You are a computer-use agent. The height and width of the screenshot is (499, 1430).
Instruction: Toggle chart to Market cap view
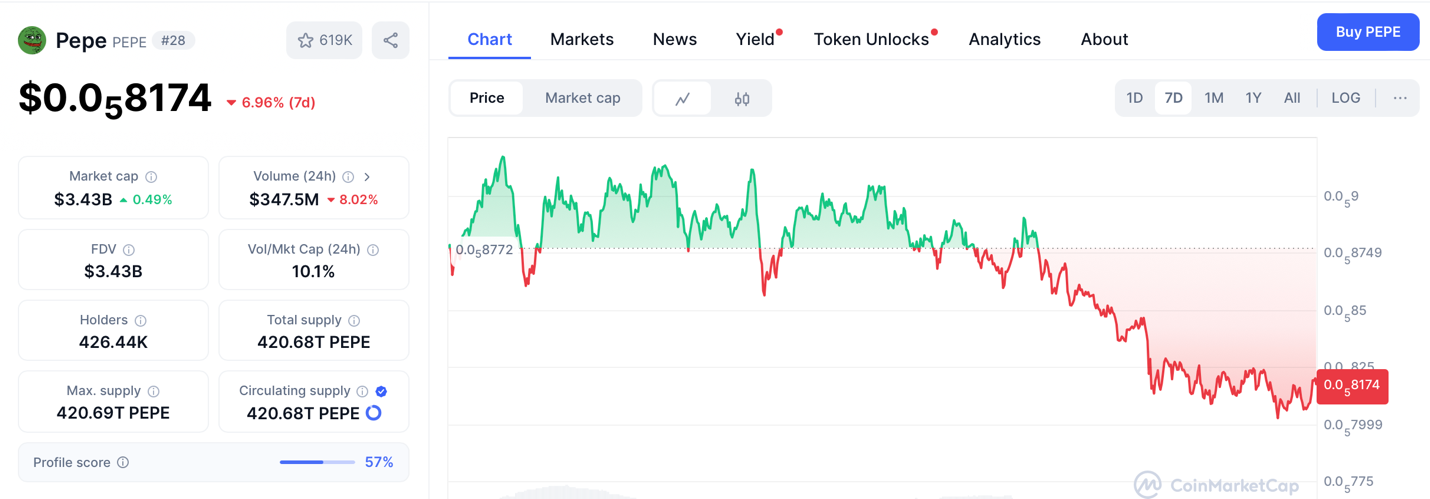click(582, 98)
